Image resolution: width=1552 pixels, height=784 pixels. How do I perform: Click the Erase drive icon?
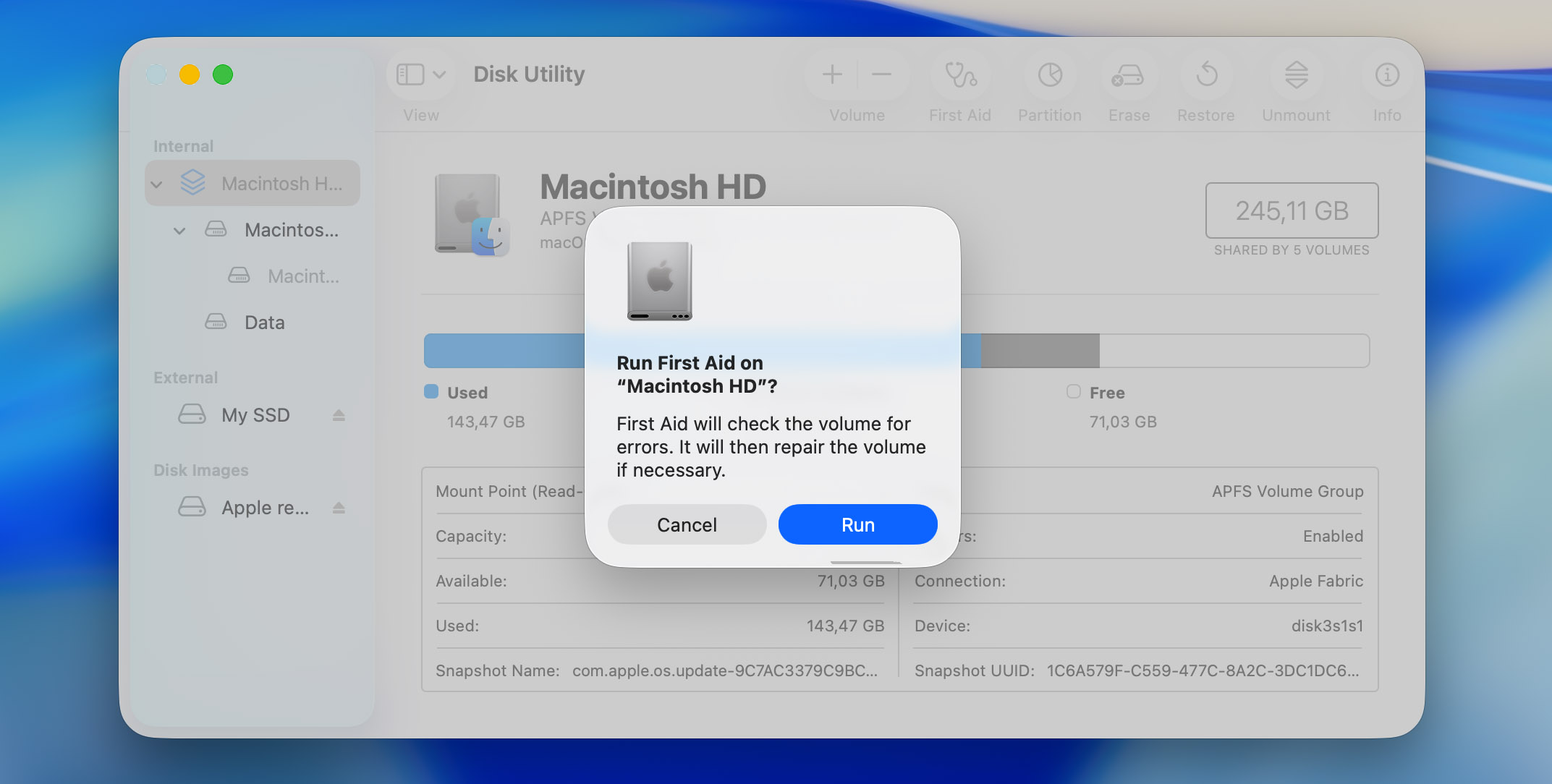click(1128, 74)
